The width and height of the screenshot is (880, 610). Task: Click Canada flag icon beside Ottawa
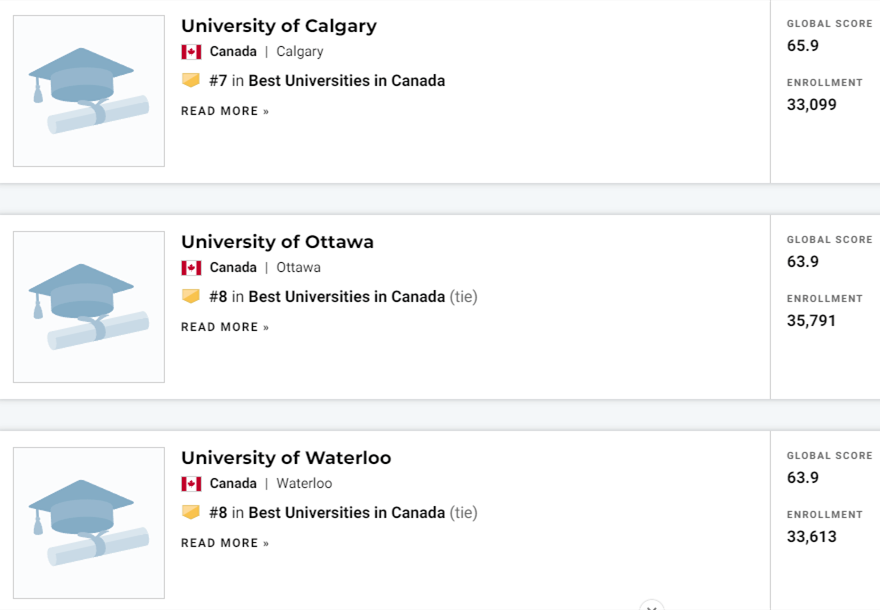pos(191,268)
